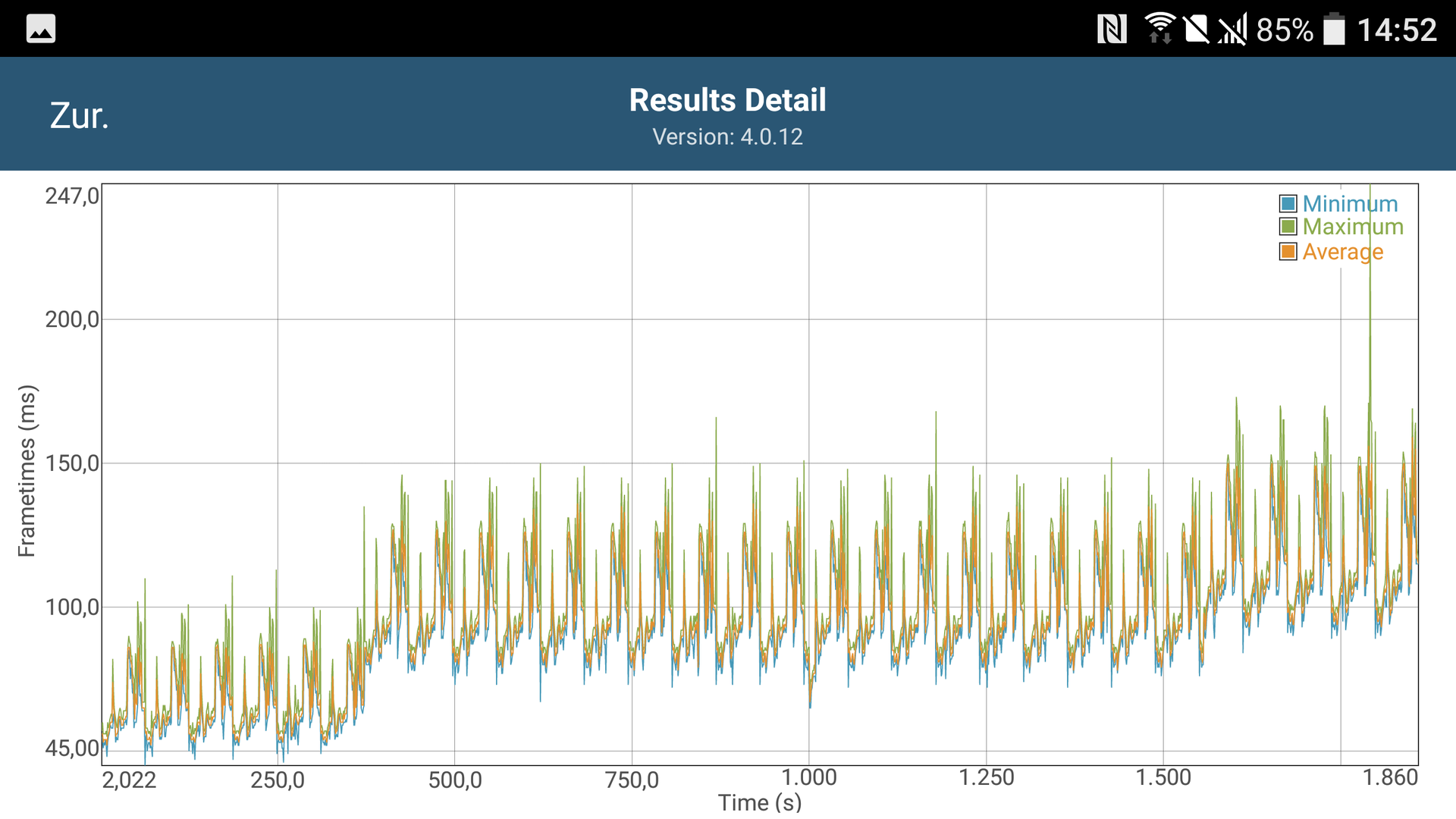Tap the image notification icon in status bar
The width and height of the screenshot is (1456, 819).
click(41, 29)
